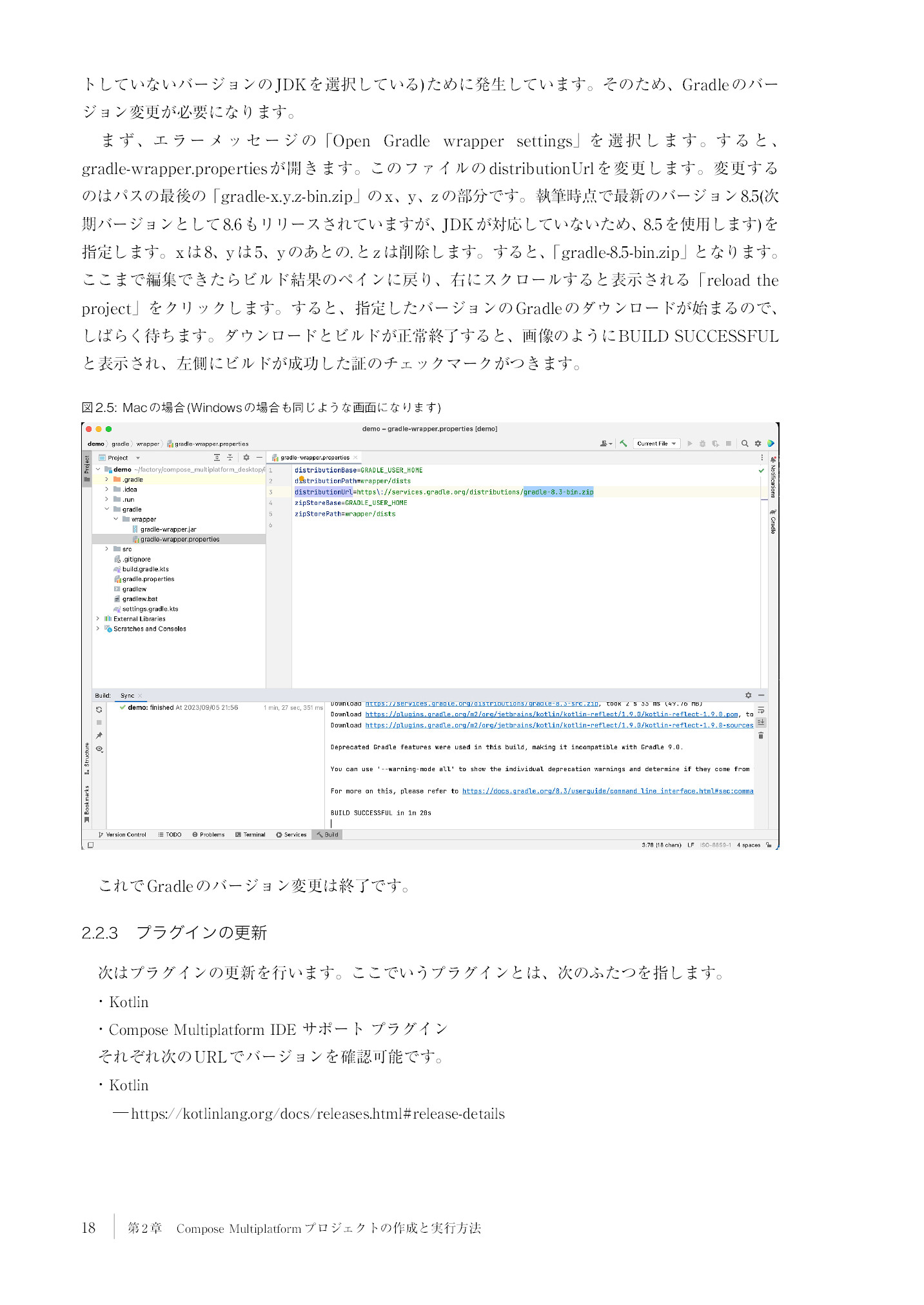Toggle the soft-wrap icon in build output

tap(761, 711)
